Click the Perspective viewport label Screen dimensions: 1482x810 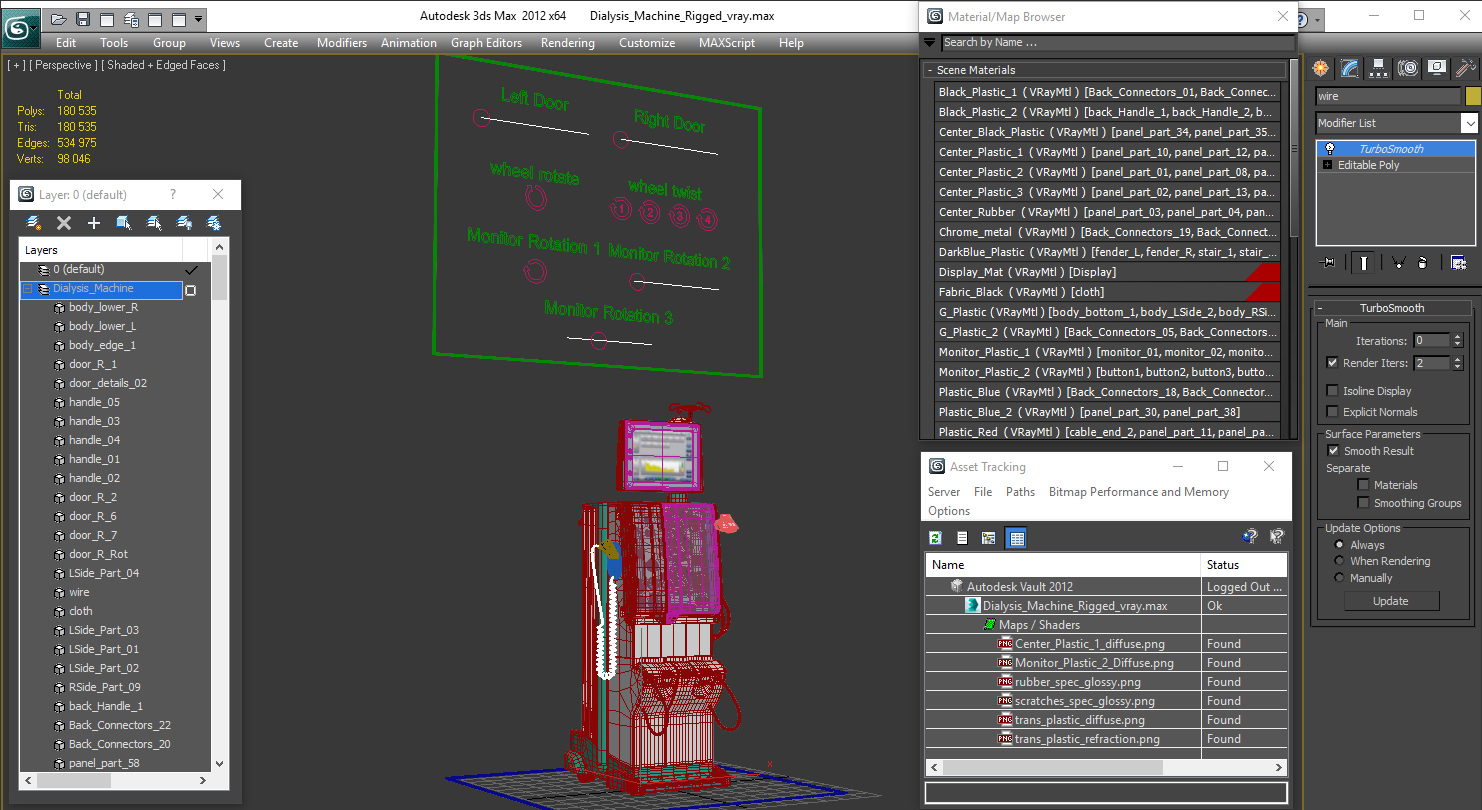(65, 65)
